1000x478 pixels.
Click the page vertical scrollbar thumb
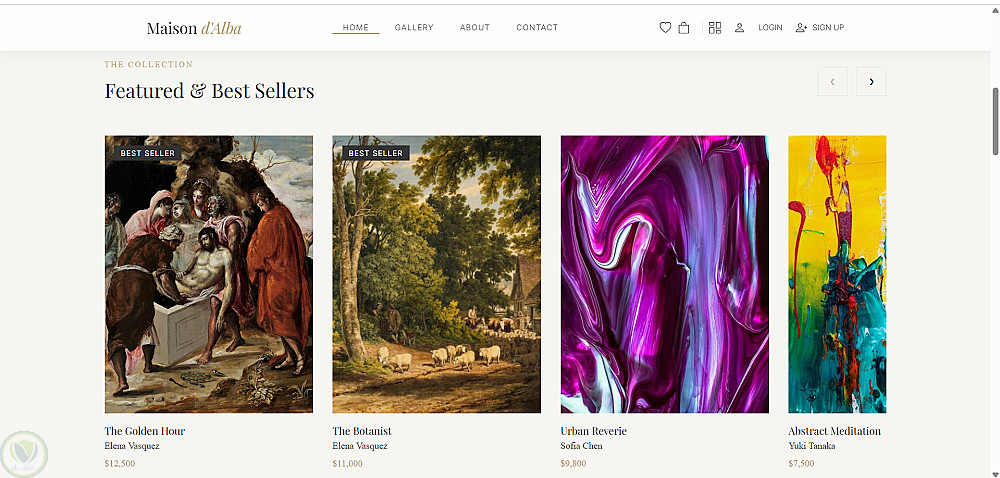click(995, 120)
